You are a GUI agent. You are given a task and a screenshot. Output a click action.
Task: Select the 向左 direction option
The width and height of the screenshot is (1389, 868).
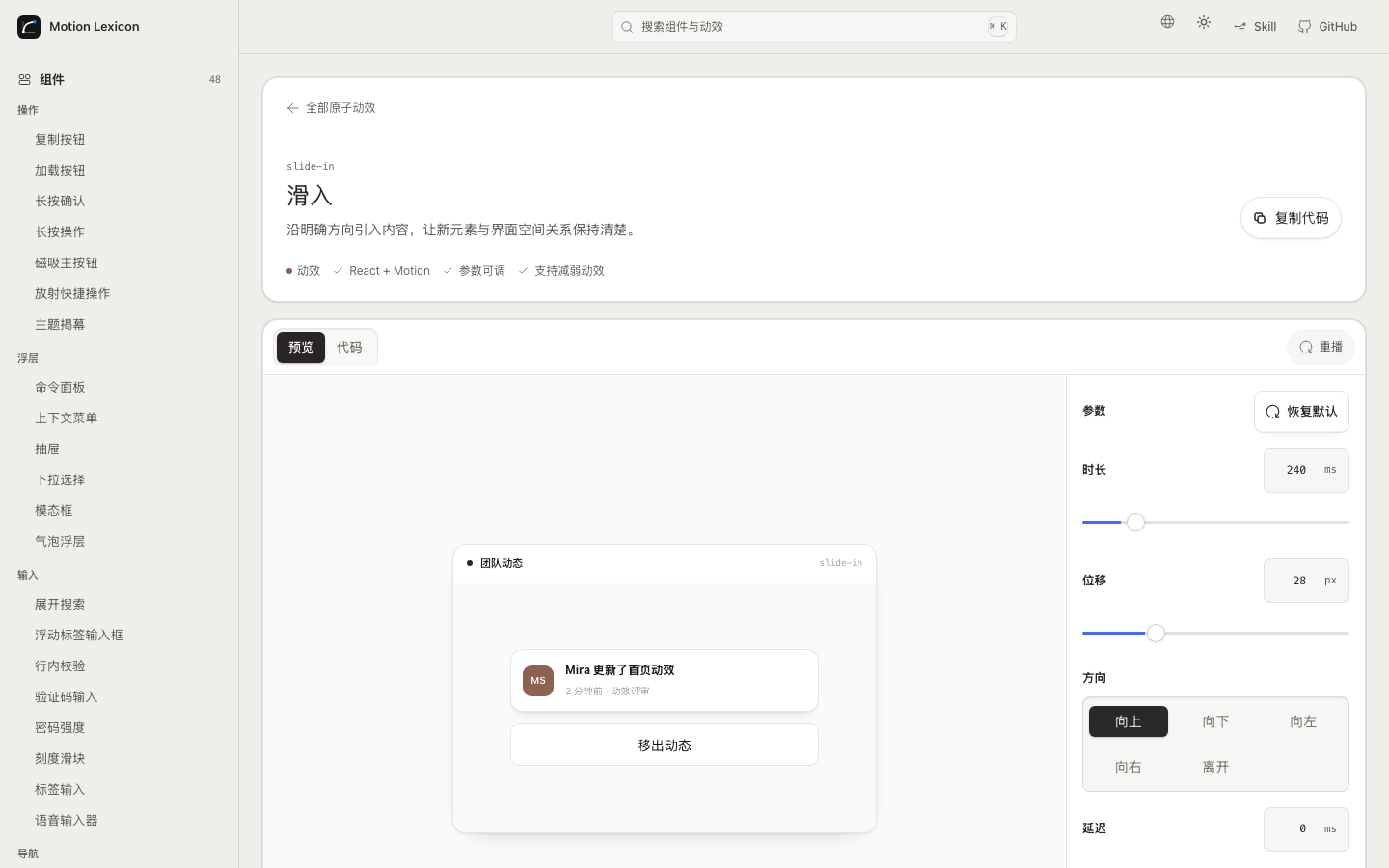1303,721
